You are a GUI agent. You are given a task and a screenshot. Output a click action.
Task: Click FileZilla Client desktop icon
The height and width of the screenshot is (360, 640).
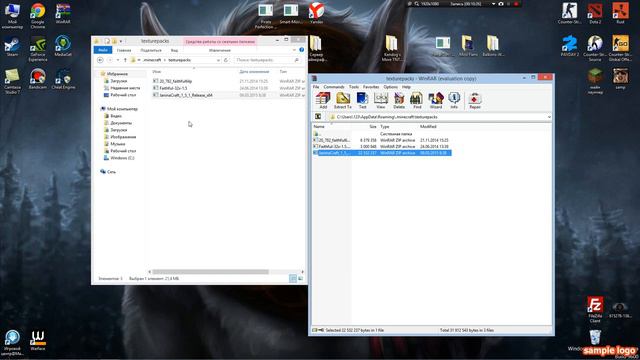[595, 310]
